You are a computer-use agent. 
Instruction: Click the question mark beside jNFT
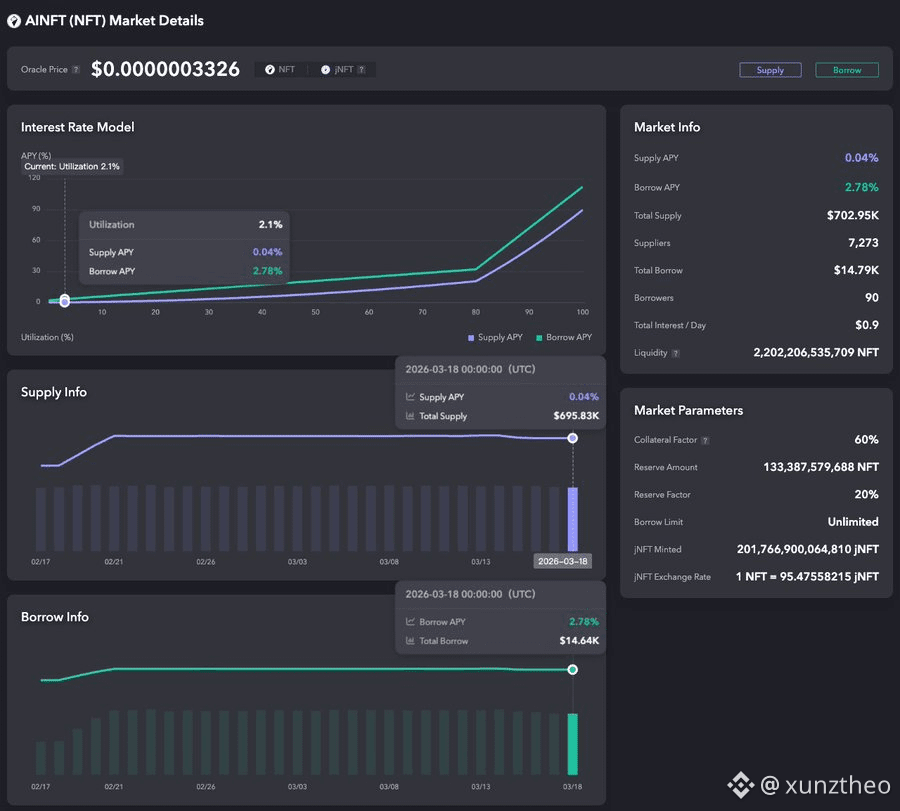pyautogui.click(x=361, y=70)
